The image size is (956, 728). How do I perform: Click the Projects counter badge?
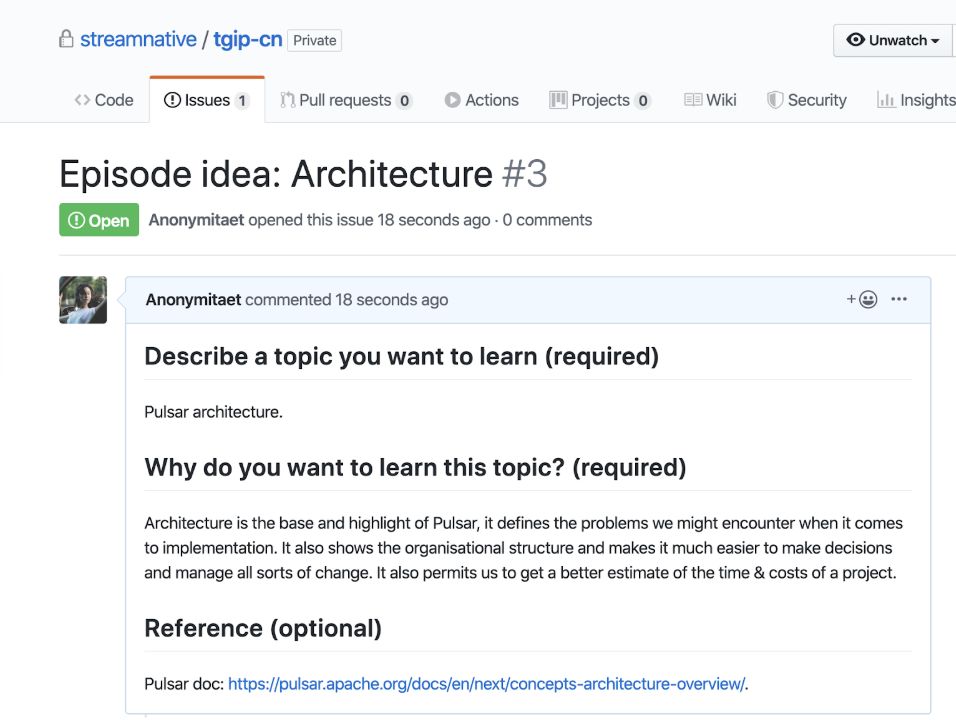click(x=643, y=101)
